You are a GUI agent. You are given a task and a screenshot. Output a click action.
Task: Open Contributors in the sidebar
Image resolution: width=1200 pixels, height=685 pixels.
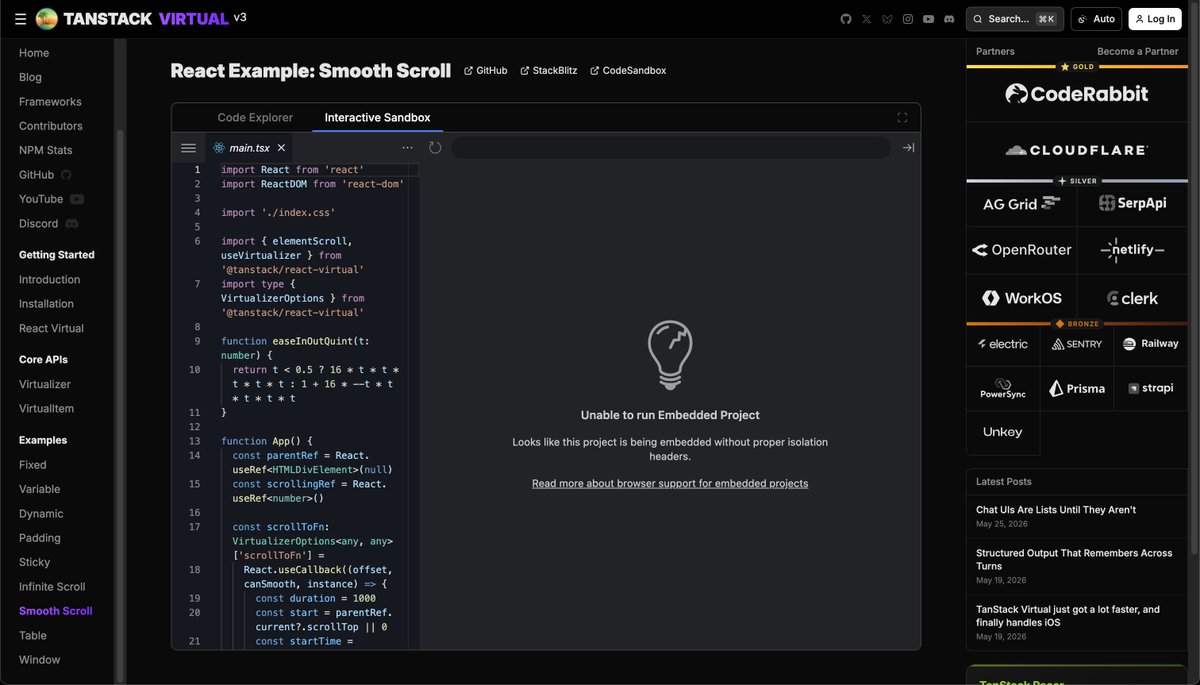[51, 126]
